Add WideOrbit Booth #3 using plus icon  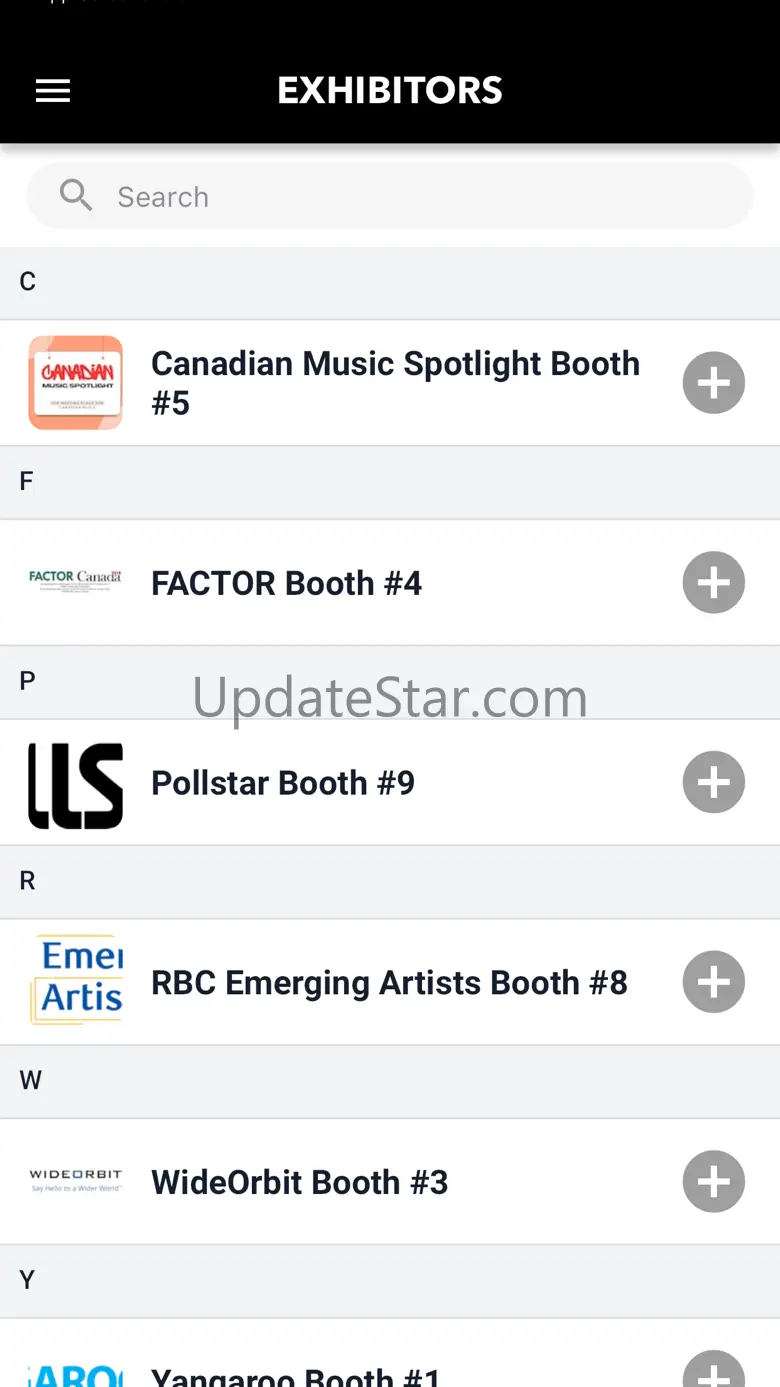point(714,1182)
